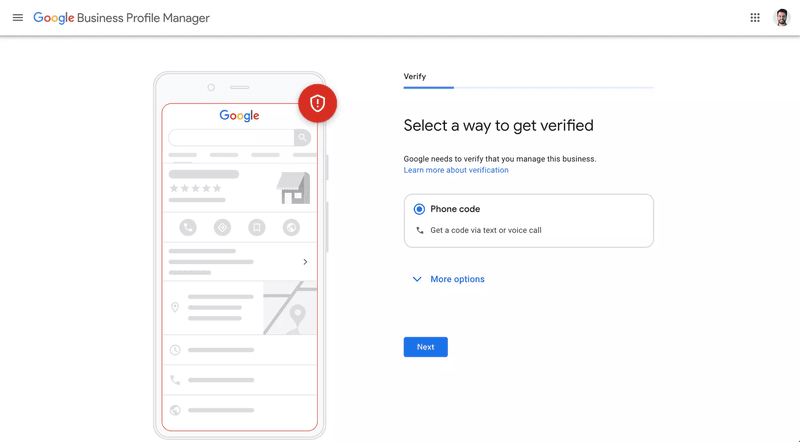Click the Phone code option card
This screenshot has height=442, width=800.
[529, 221]
